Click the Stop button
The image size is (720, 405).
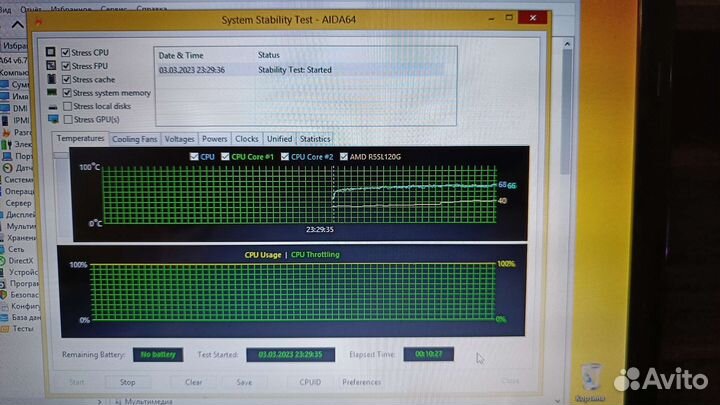128,382
